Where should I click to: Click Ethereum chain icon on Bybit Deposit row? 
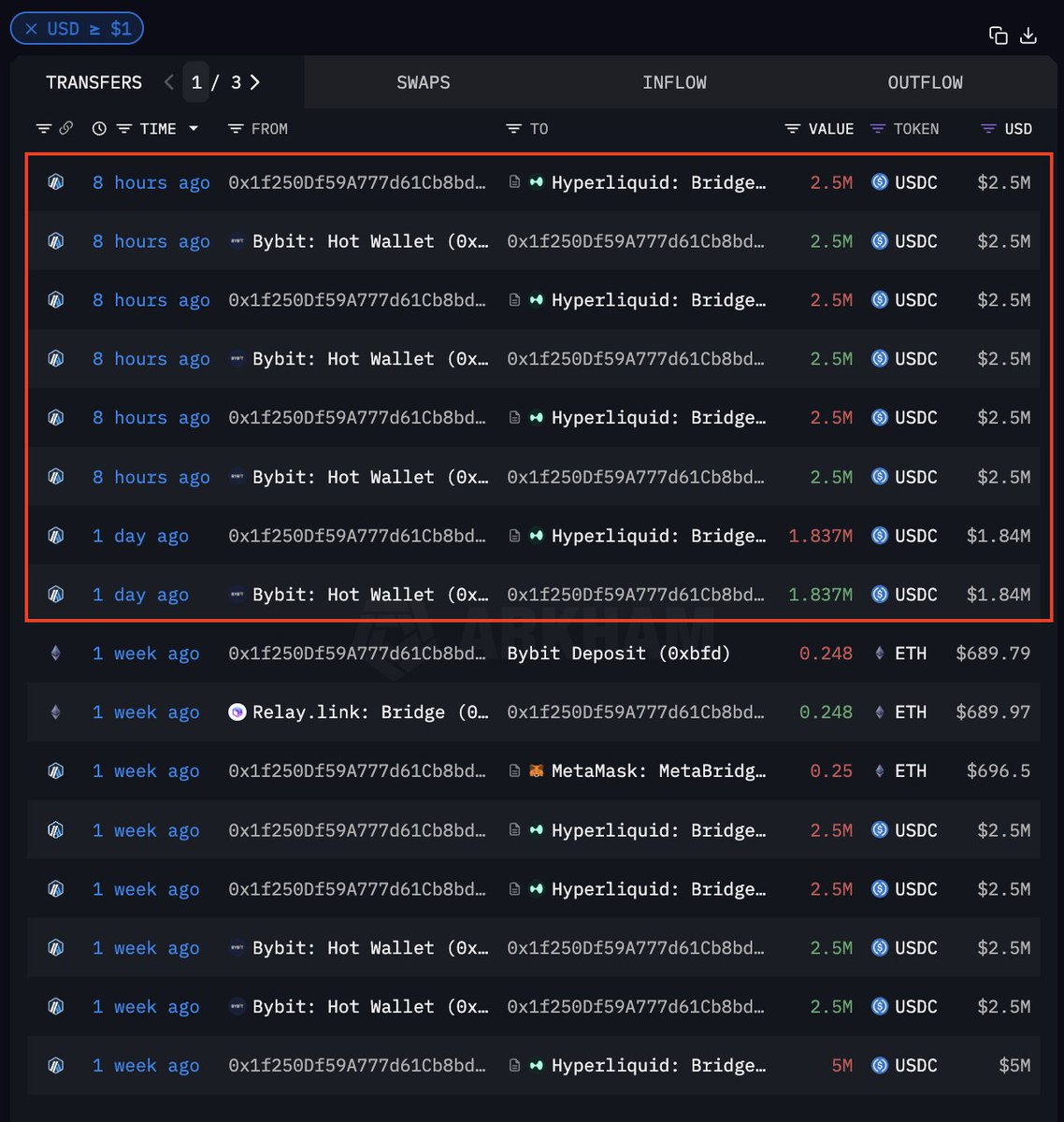click(x=56, y=654)
